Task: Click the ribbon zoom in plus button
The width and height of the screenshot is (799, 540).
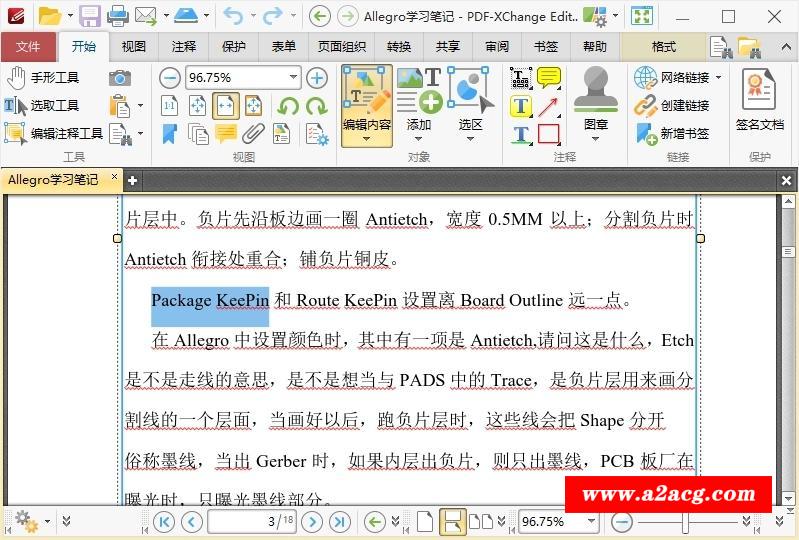Action: pyautogui.click(x=317, y=78)
